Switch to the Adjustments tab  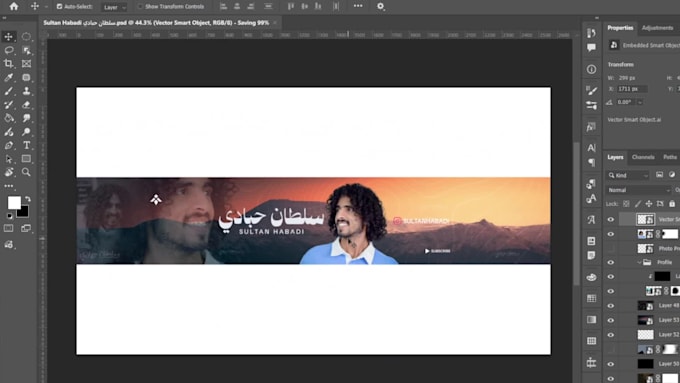point(657,28)
